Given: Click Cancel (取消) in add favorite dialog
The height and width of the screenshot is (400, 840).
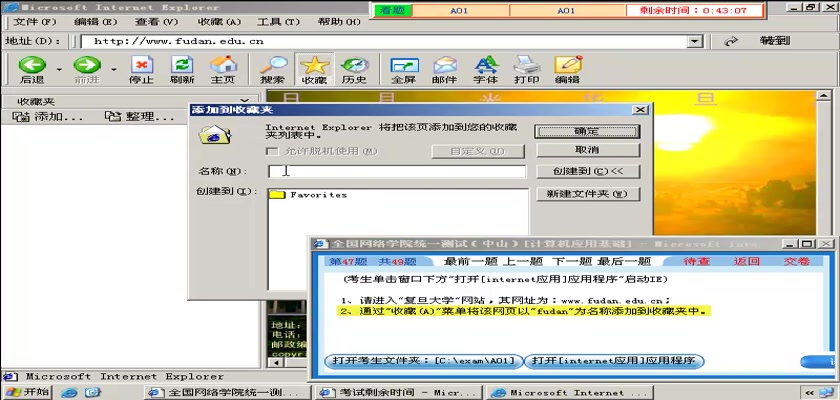Looking at the screenshot, I should pyautogui.click(x=588, y=150).
